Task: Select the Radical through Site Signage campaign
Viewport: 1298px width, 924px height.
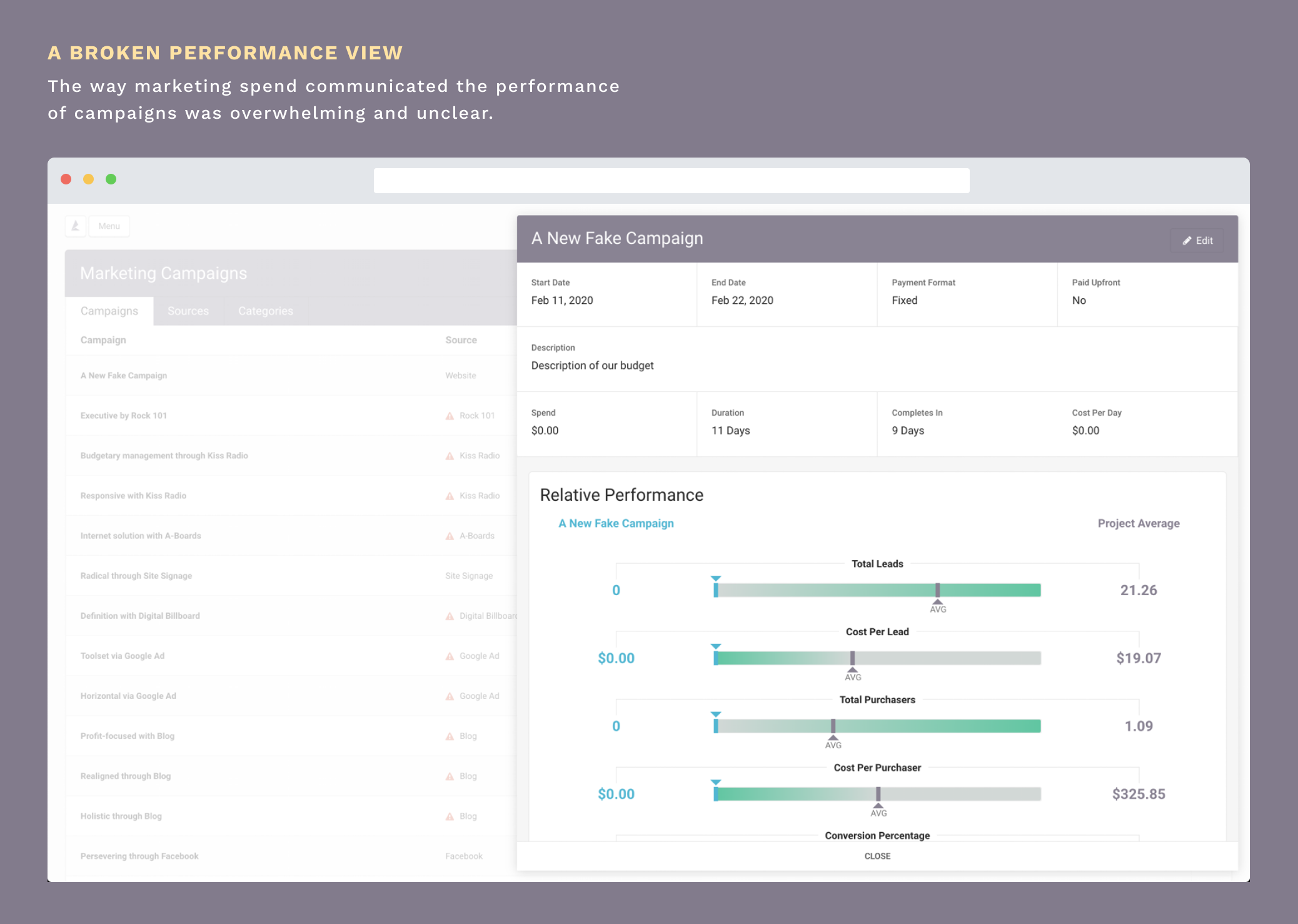Action: pos(136,575)
